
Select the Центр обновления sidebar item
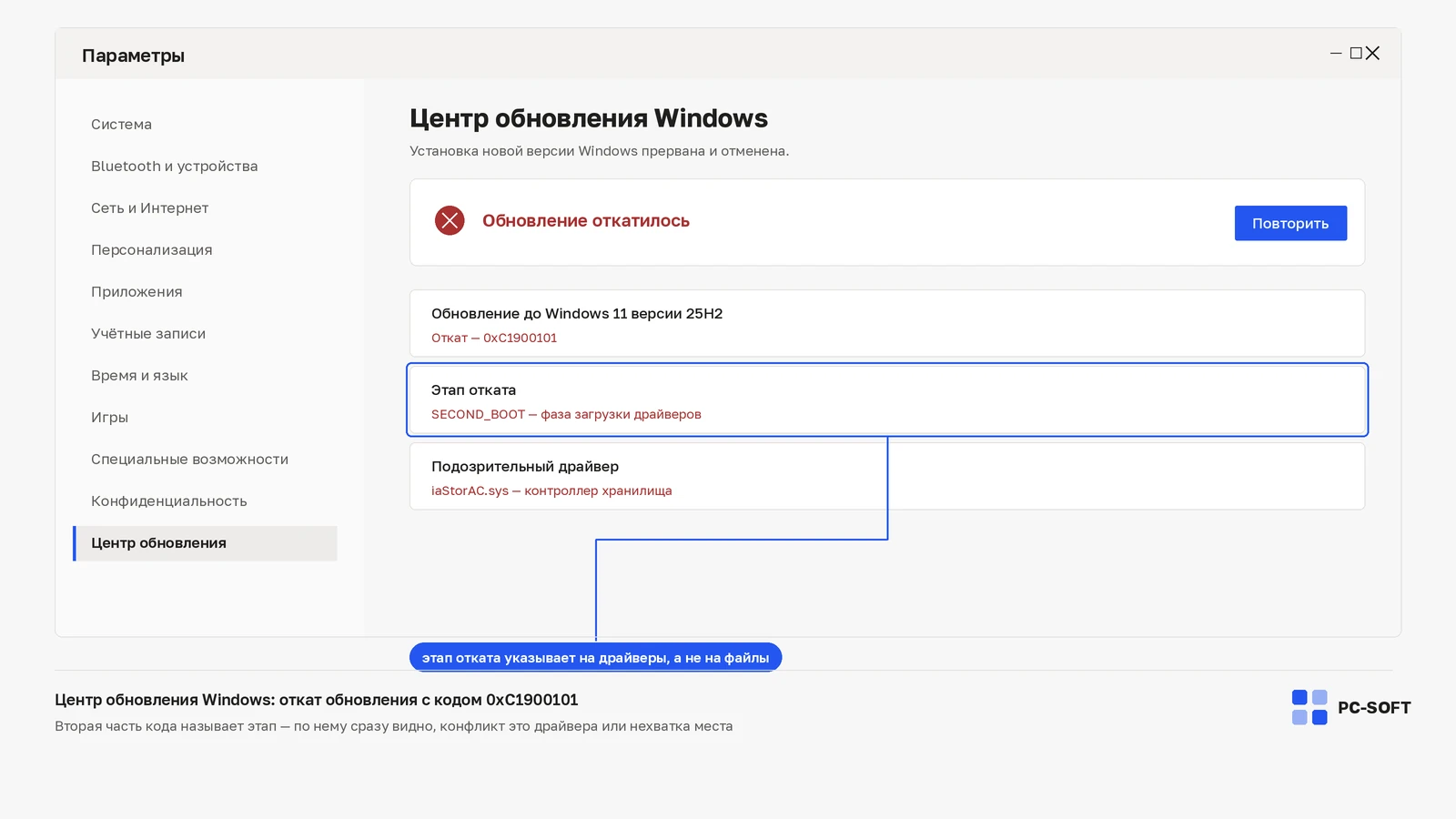coord(205,543)
